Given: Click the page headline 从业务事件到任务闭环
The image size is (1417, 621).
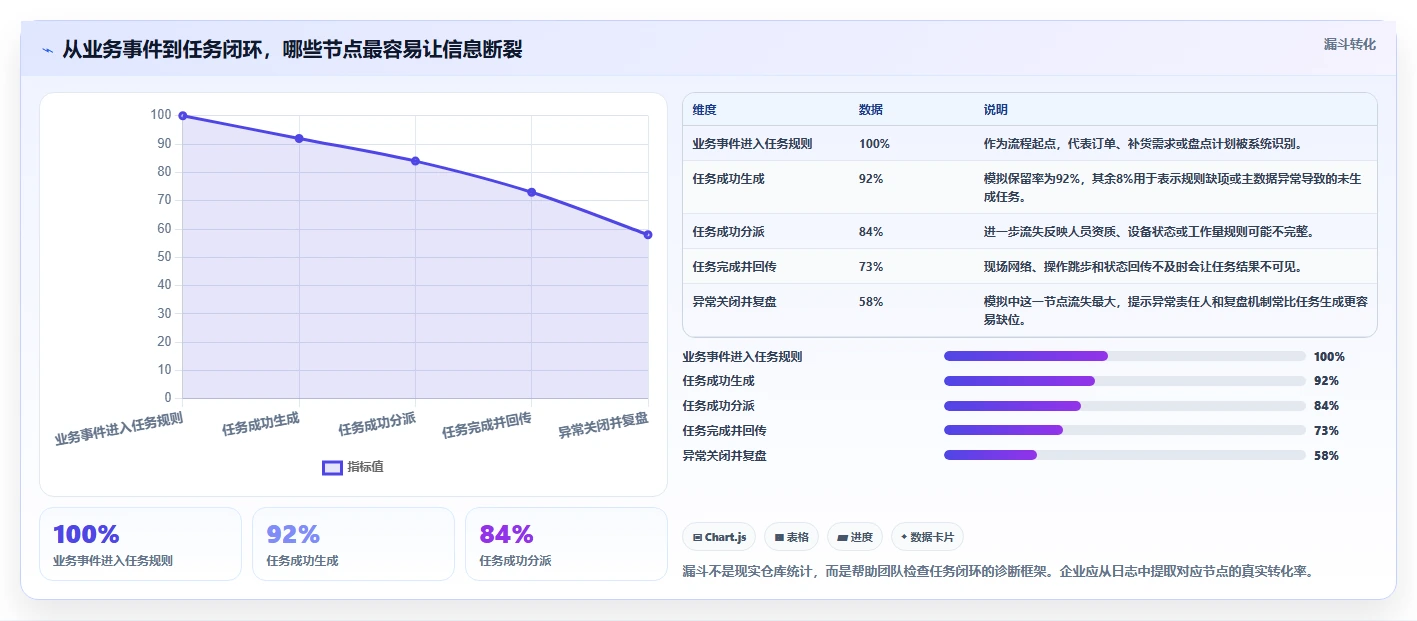Looking at the screenshot, I should click(x=292, y=50).
